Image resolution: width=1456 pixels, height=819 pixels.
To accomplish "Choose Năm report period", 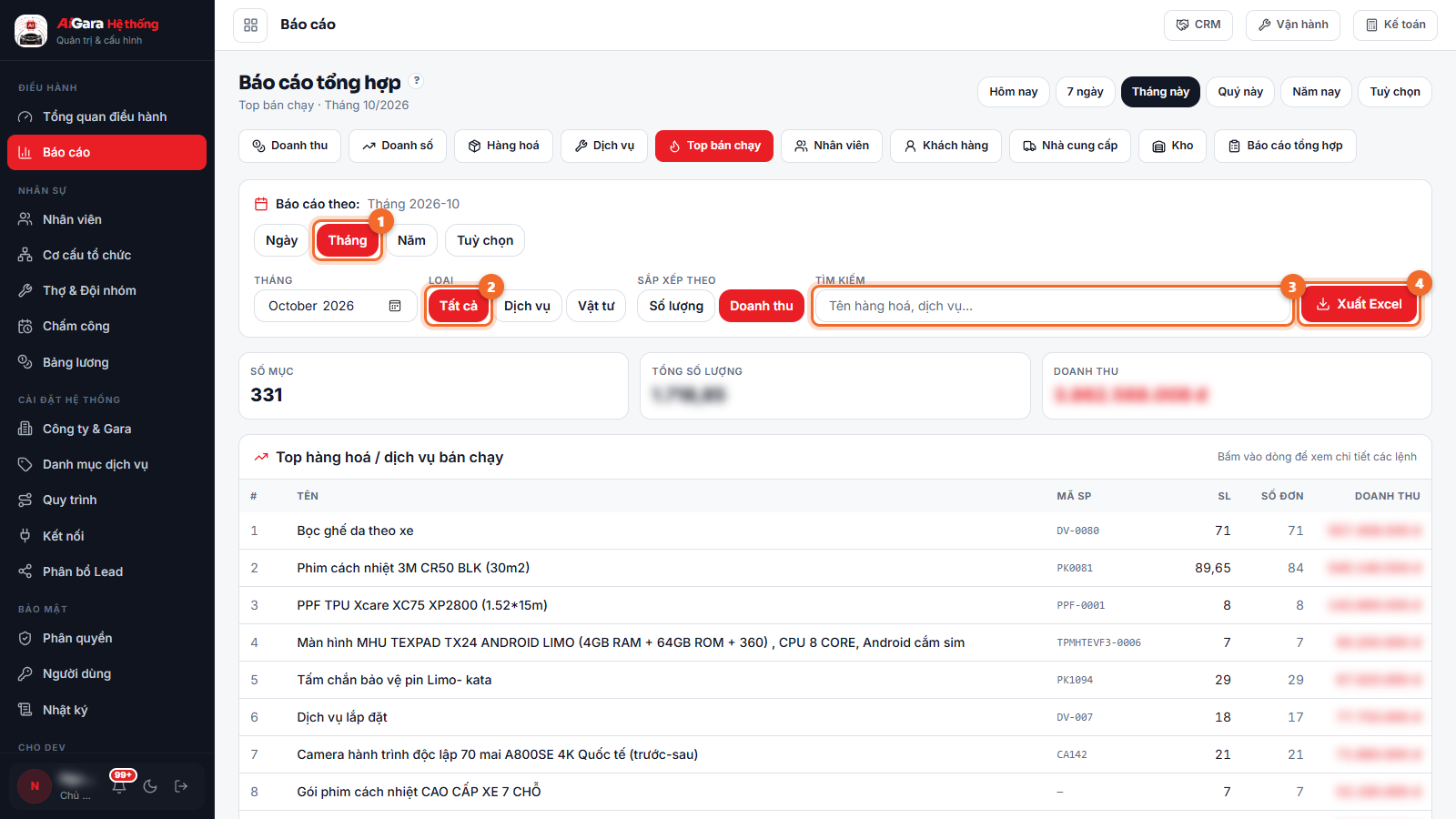I will click(x=411, y=240).
